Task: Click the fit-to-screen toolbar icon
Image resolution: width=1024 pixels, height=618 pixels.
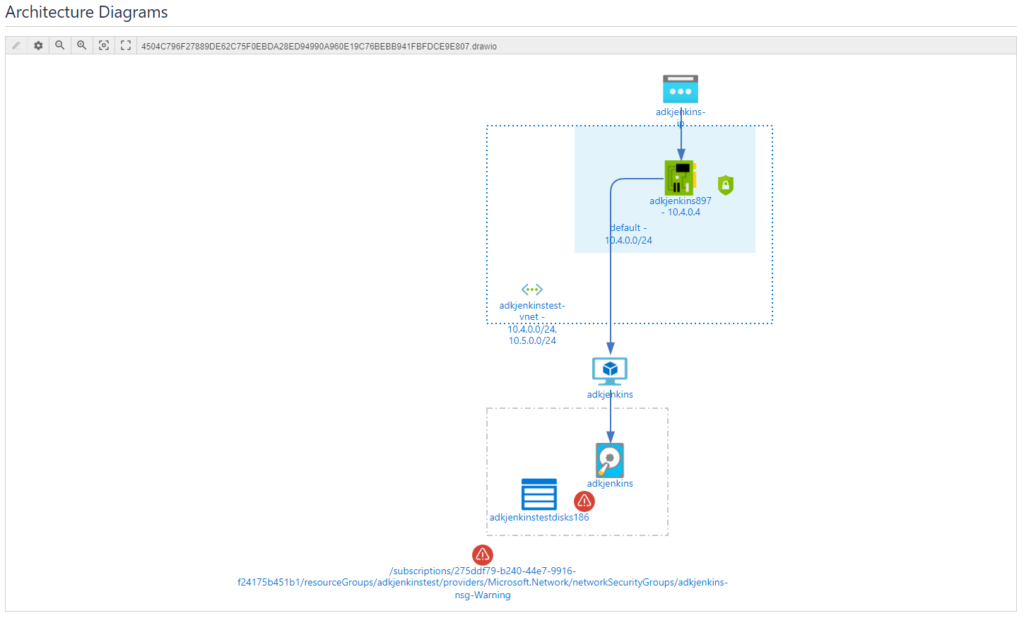Action: click(104, 45)
